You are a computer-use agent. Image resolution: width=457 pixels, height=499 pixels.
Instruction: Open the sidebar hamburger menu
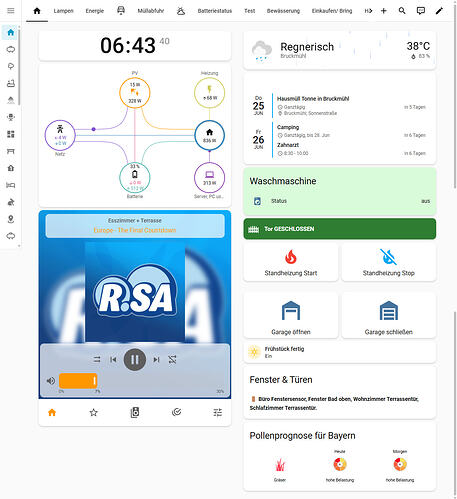pos(11,11)
